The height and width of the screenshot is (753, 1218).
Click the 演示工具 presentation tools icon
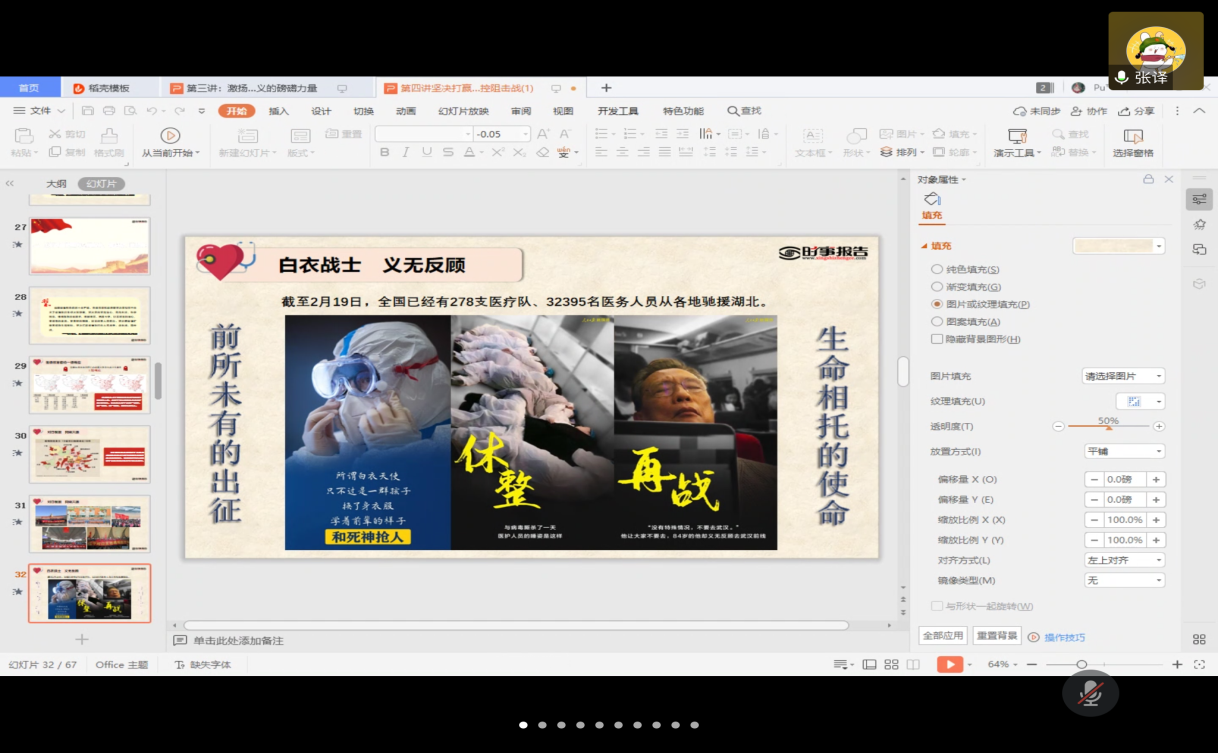pyautogui.click(x=1017, y=136)
